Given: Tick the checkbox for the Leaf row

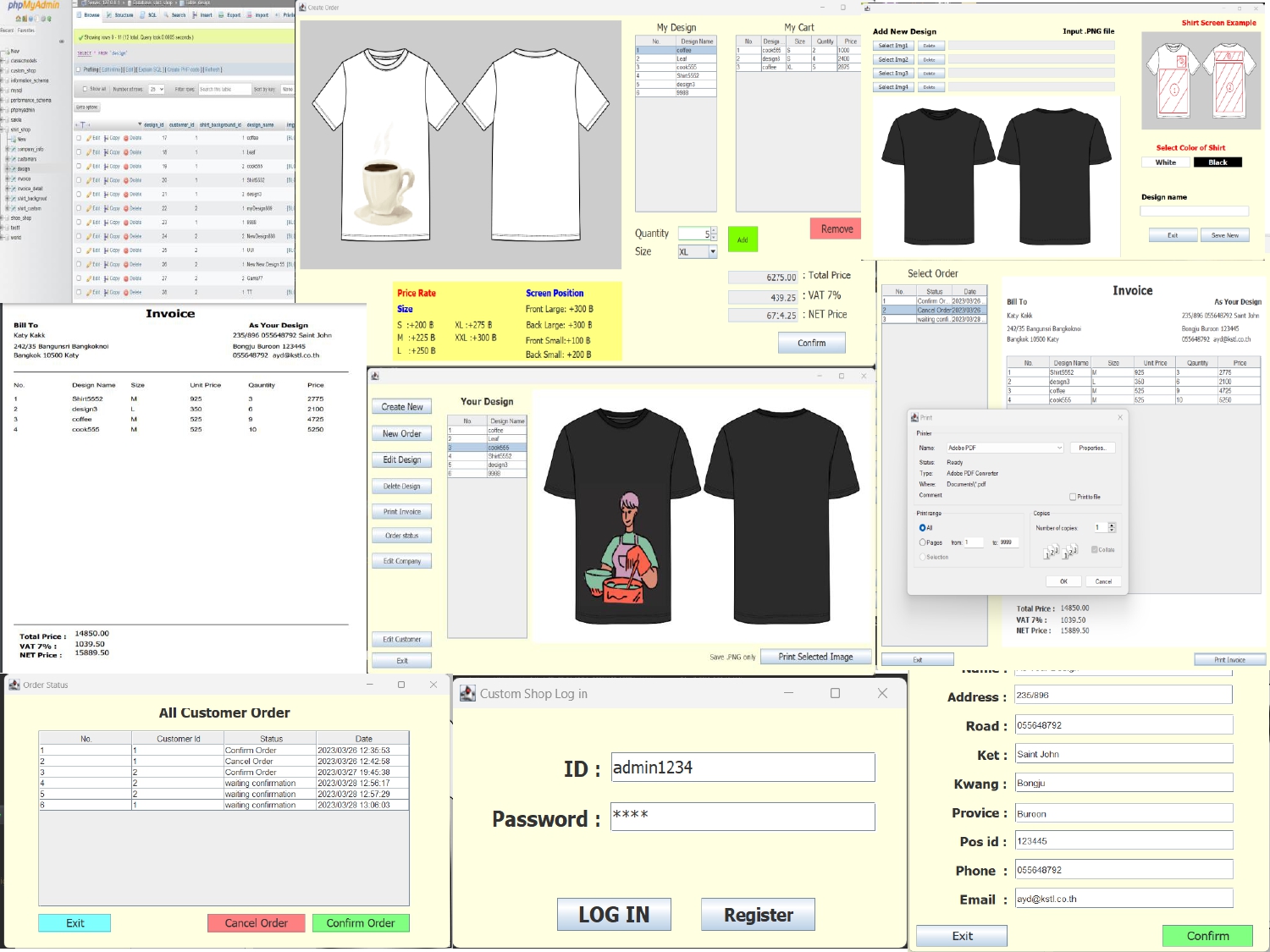Looking at the screenshot, I should (x=79, y=152).
